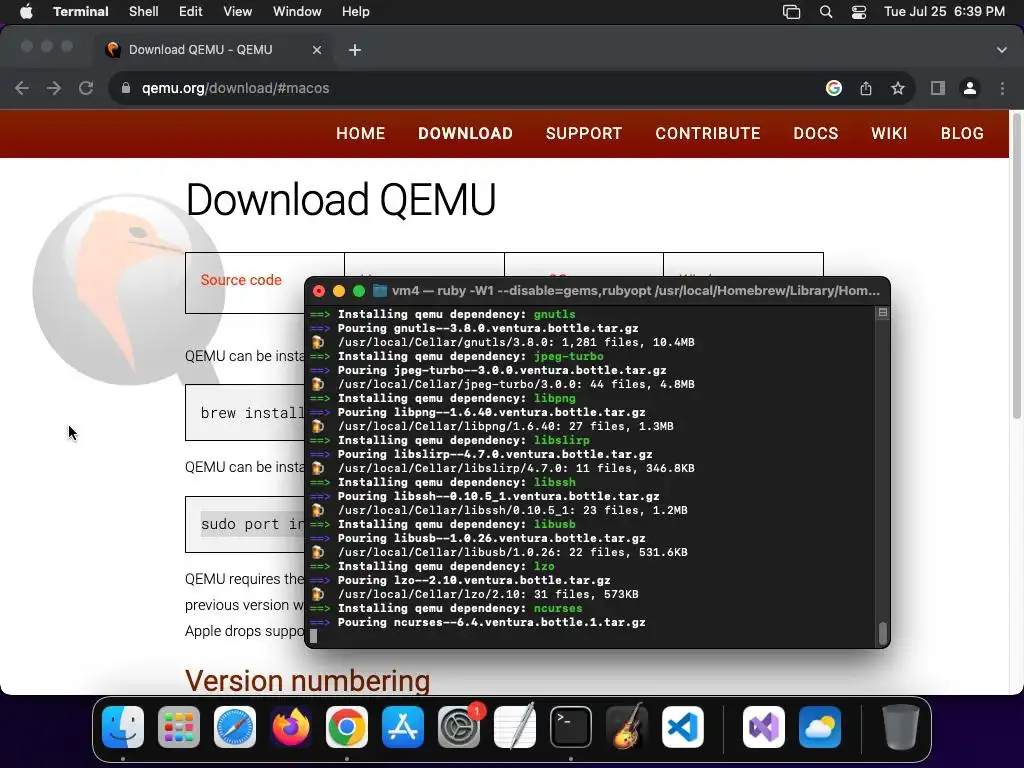This screenshot has height=768, width=1024.
Task: Open the Terminal app menu
Action: [80, 12]
